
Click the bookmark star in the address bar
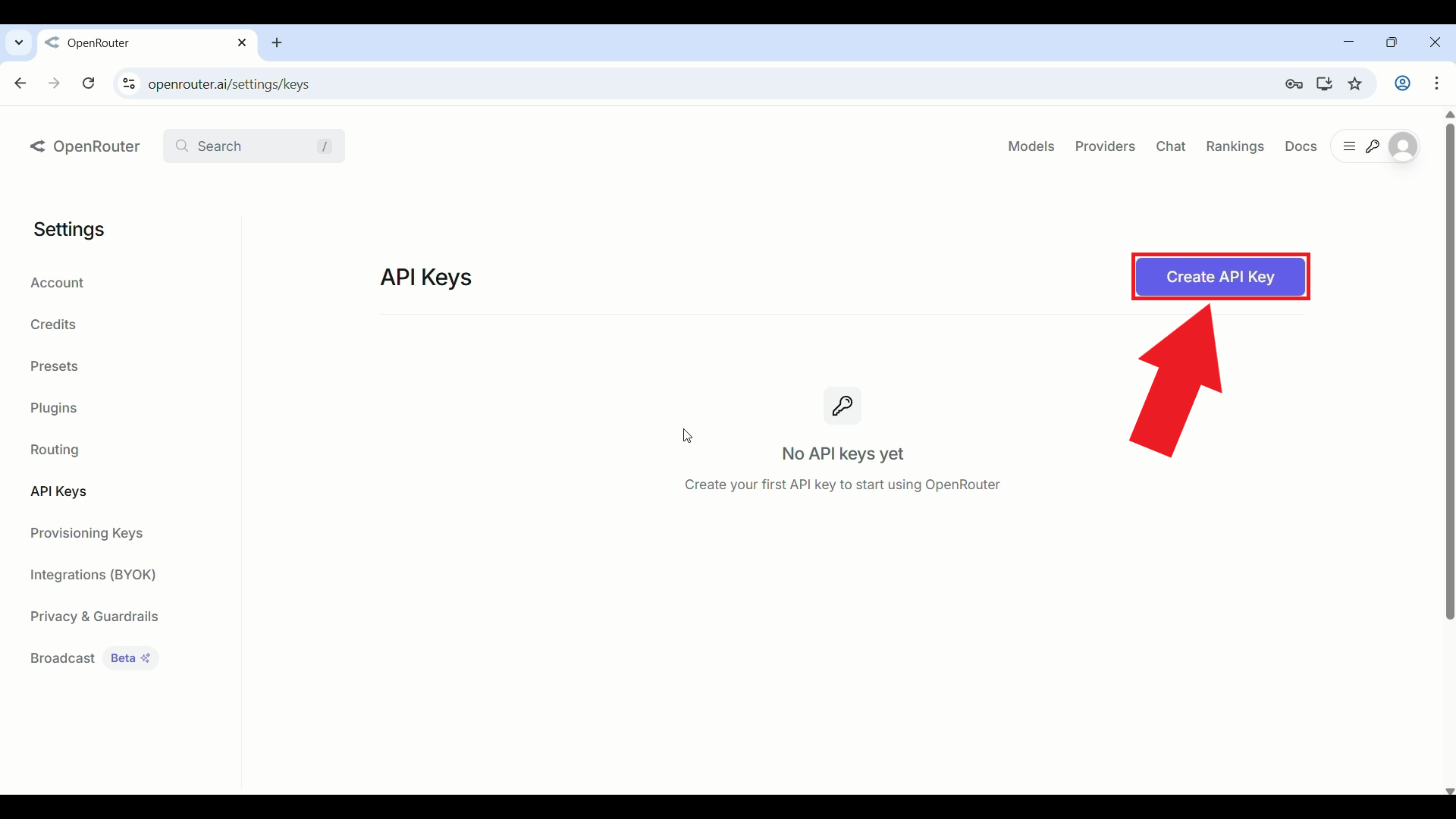click(x=1355, y=83)
